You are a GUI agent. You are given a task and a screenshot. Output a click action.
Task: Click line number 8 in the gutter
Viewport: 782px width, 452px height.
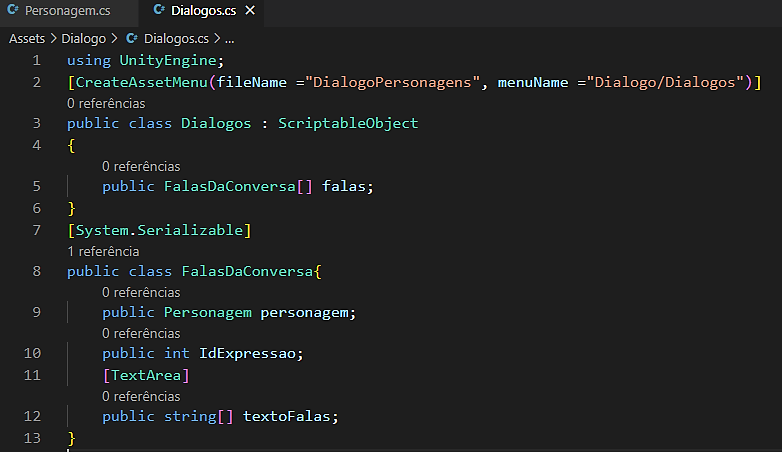pos(36,271)
